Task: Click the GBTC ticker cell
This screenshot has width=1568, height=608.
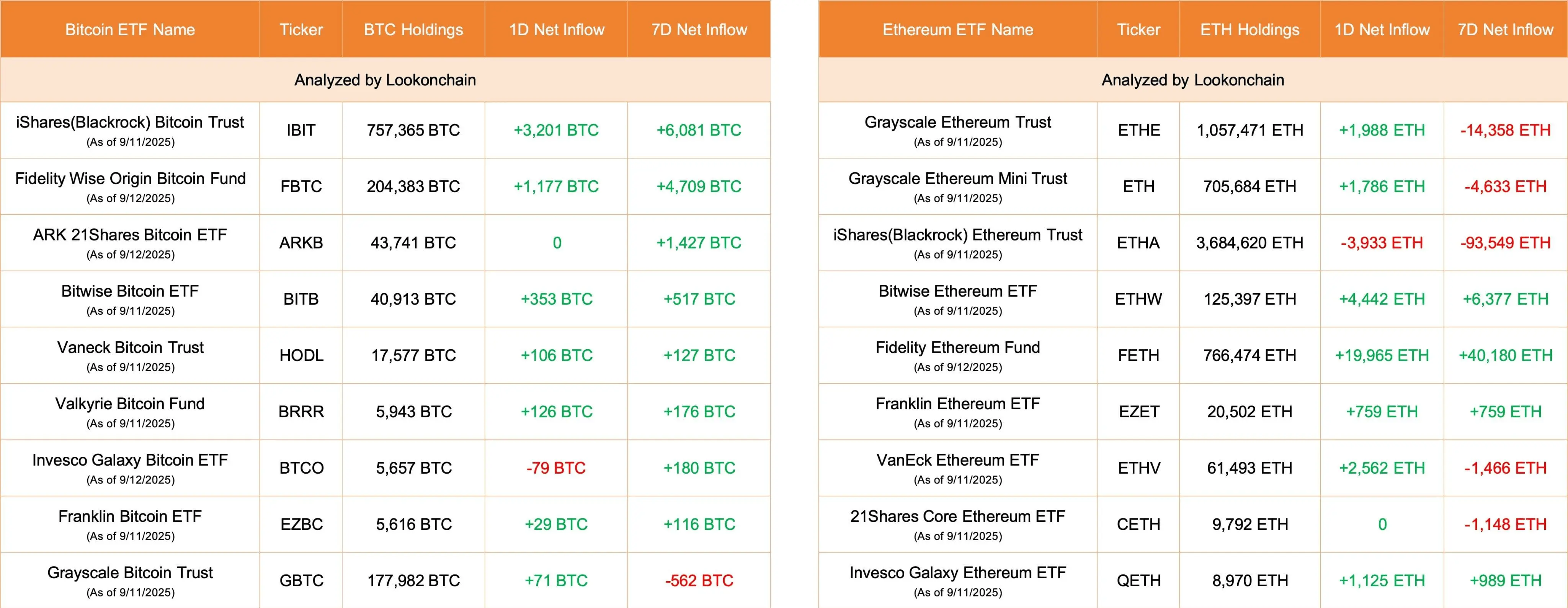Action: 301,580
